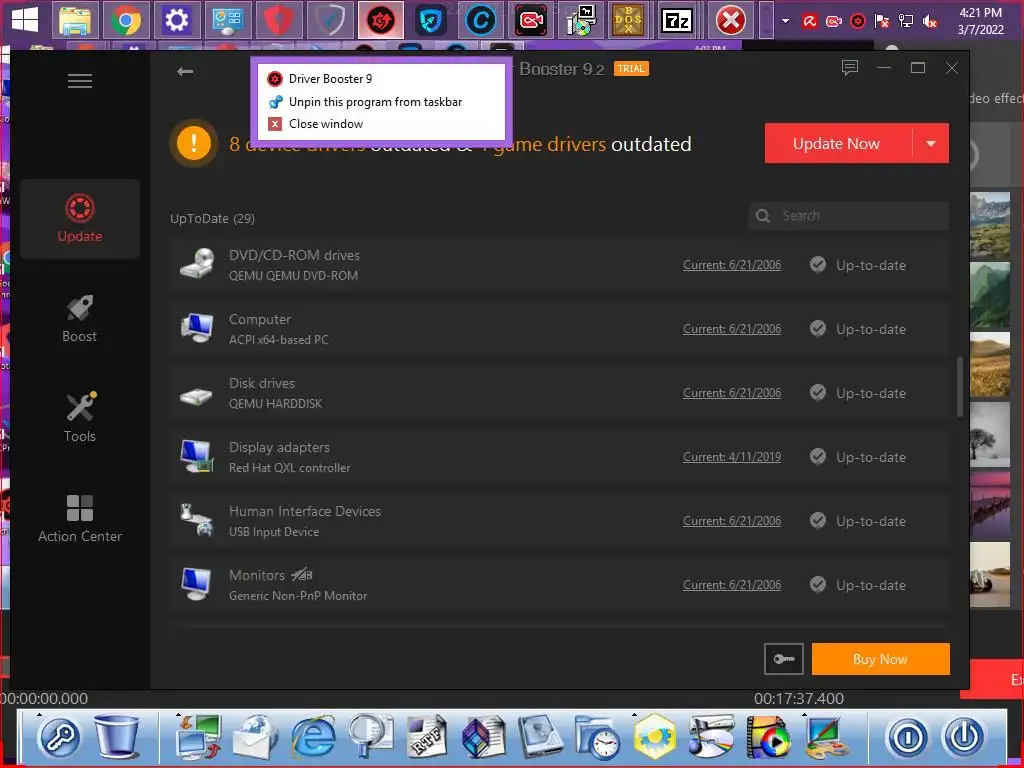The height and width of the screenshot is (768, 1024).
Task: Click the magnifier document icon in dock
Action: [x=370, y=737]
